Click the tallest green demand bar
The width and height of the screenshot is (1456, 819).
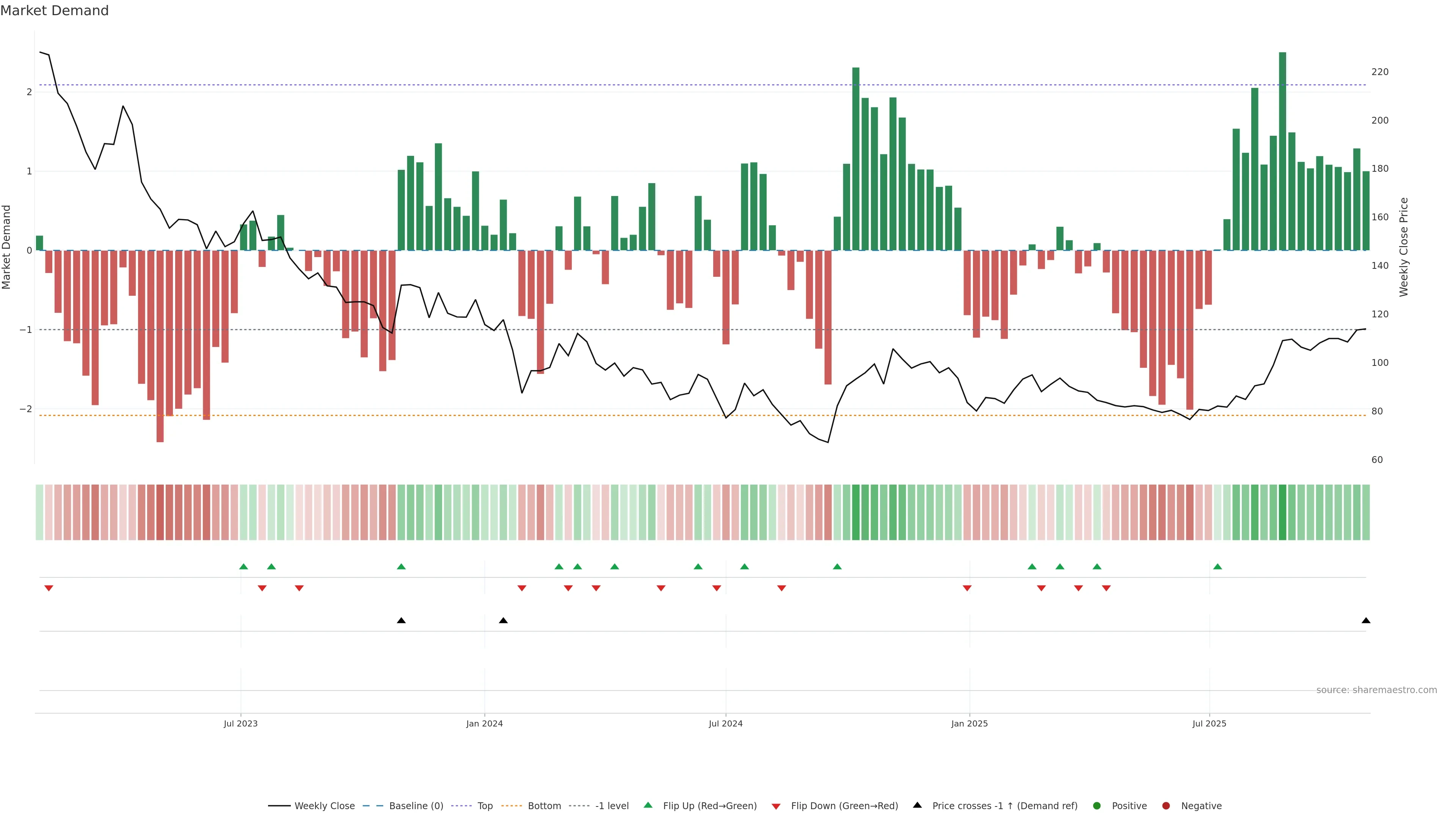(1282, 152)
